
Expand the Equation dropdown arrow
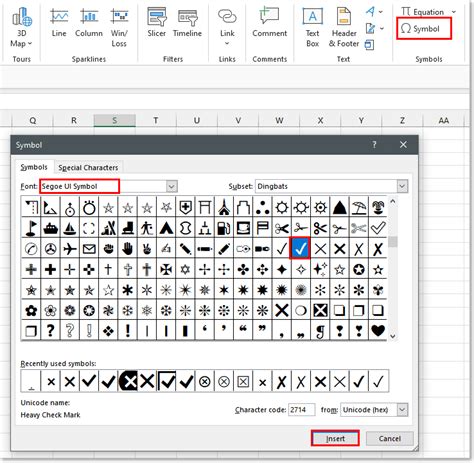pyautogui.click(x=454, y=12)
